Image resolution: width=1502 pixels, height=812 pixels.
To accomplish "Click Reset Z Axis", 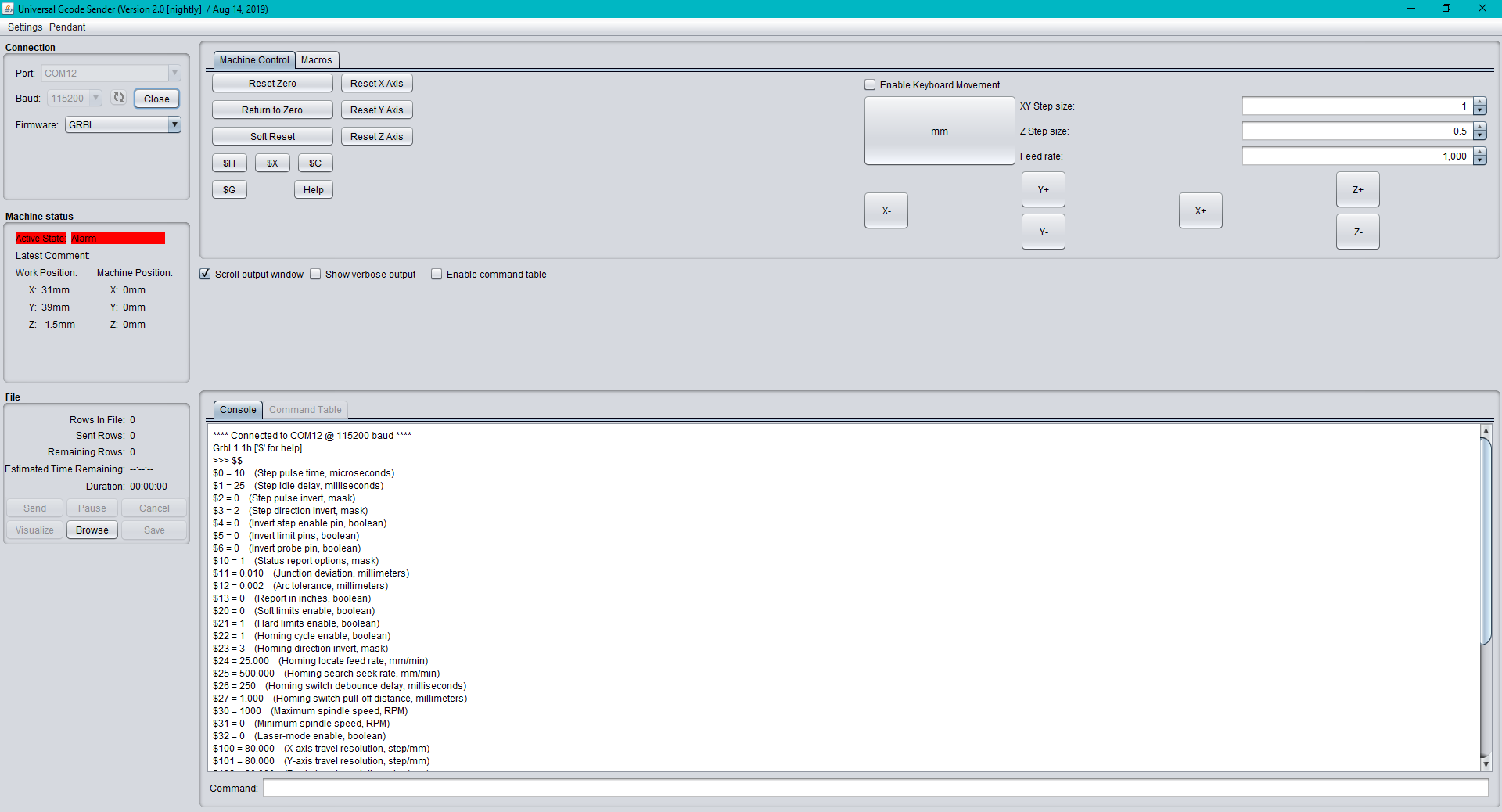I will (x=377, y=137).
